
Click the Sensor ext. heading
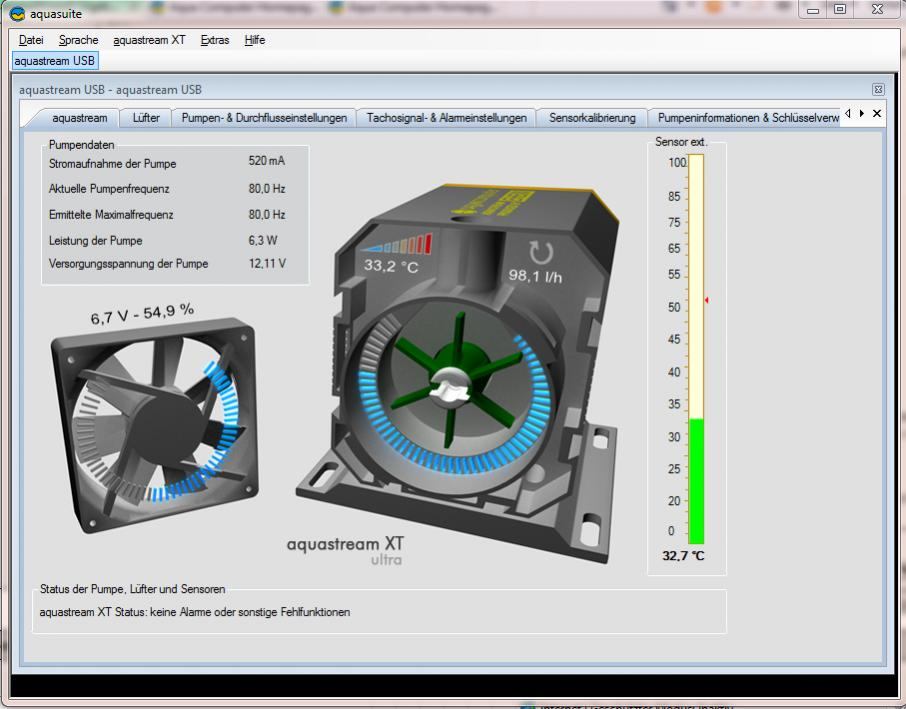click(x=681, y=142)
